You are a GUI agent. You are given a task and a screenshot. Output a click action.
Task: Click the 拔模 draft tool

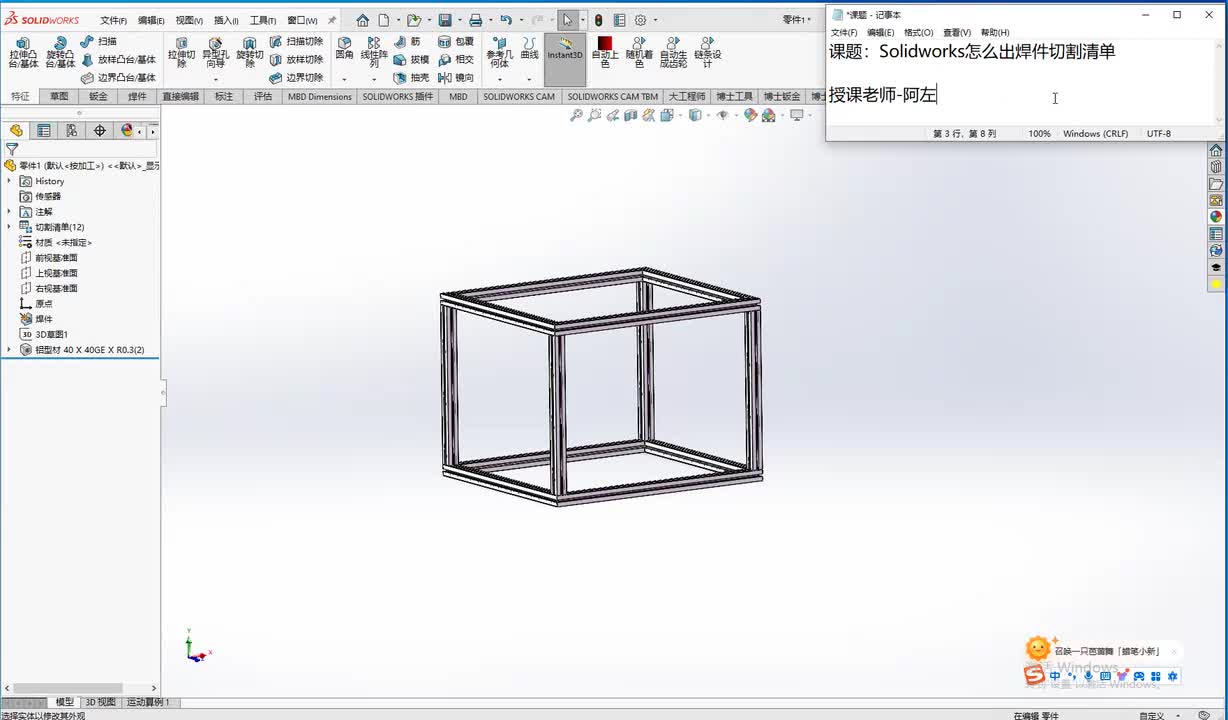tap(412, 60)
